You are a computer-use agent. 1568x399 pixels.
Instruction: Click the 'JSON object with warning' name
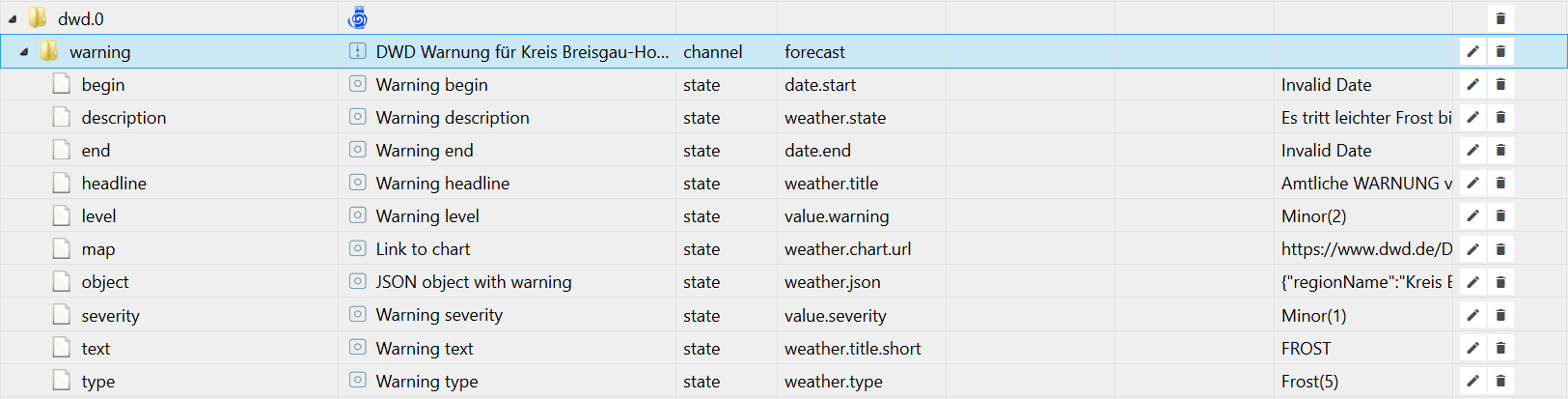click(474, 282)
